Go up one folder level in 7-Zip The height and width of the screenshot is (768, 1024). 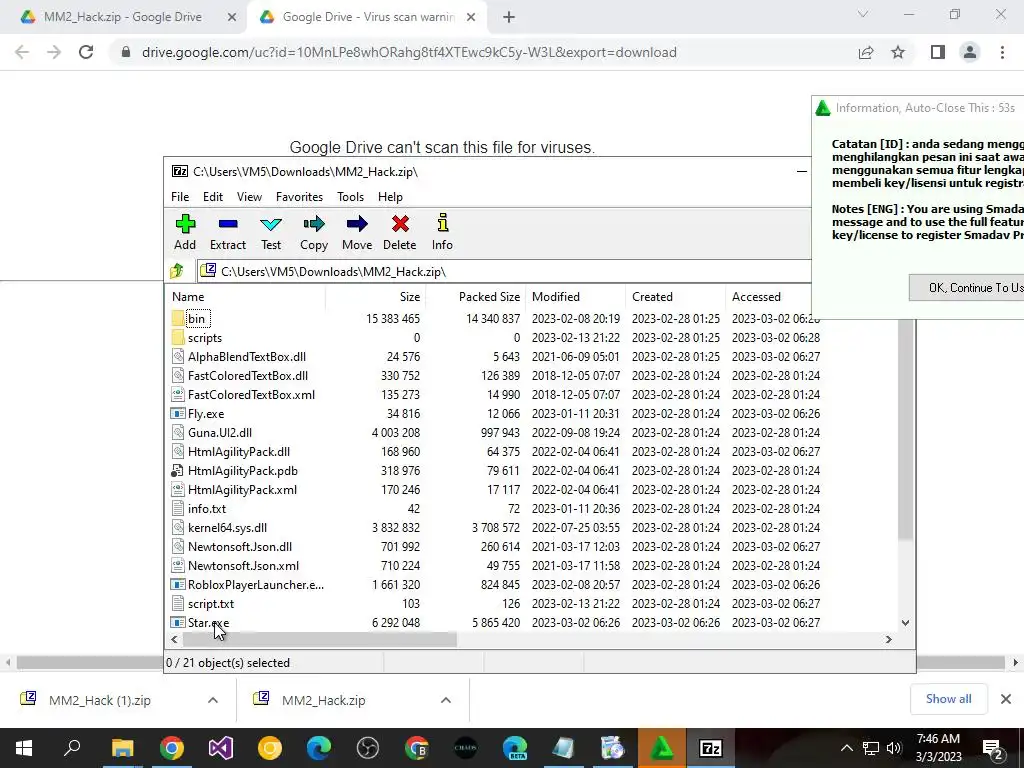(x=177, y=271)
